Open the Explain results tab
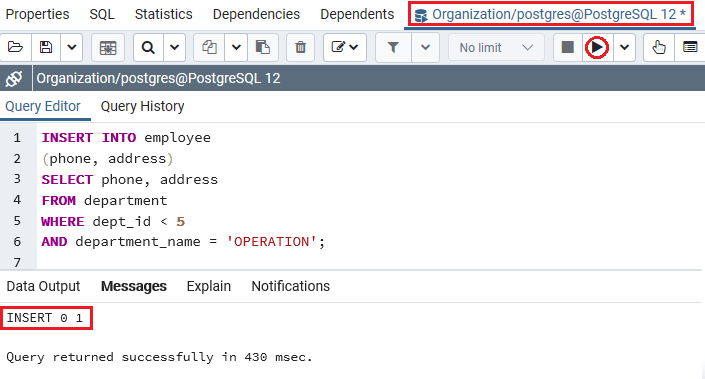 point(209,286)
